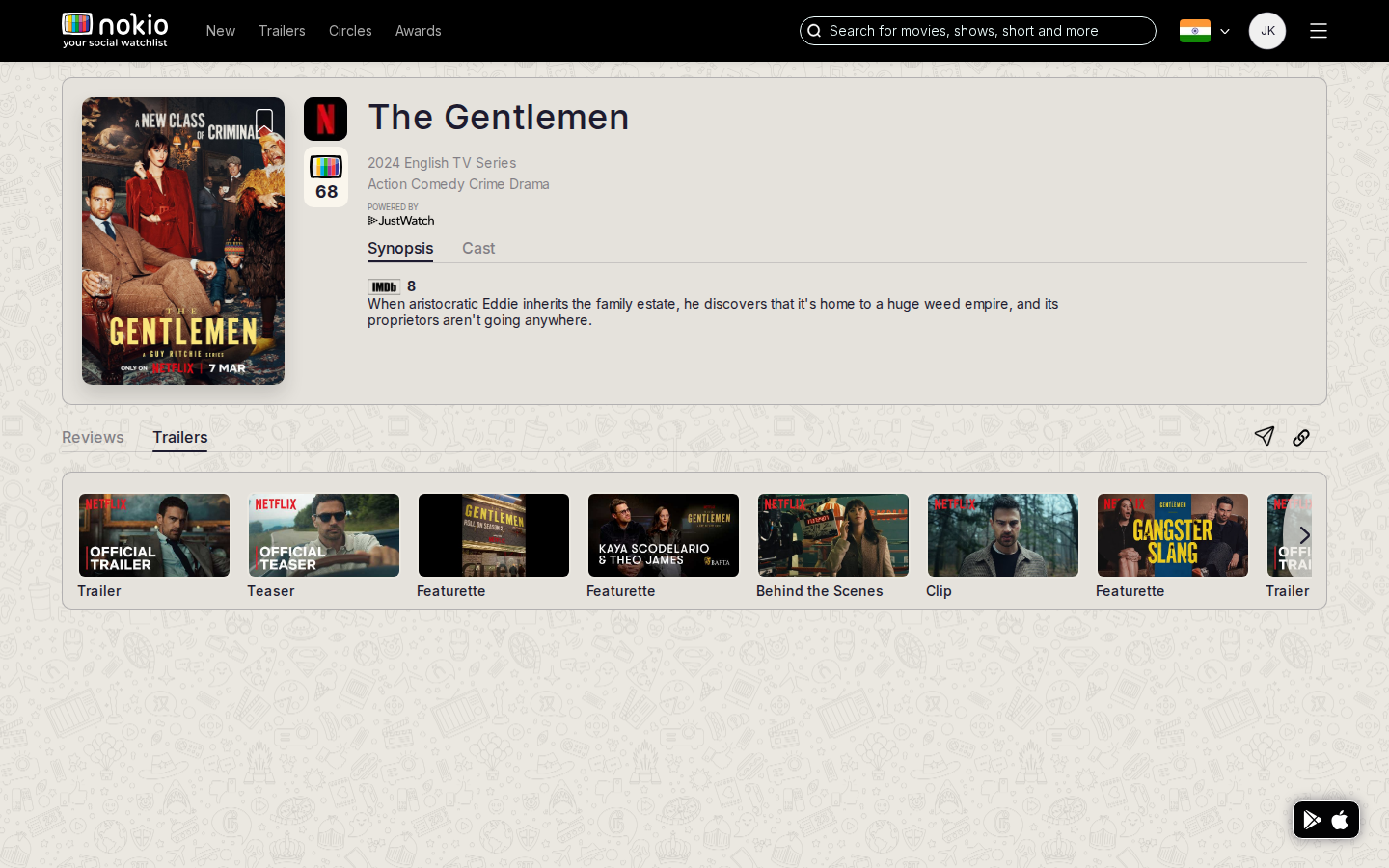Play the Gentlemen marquee Featurette thumbnail
The height and width of the screenshot is (868, 1389).
[x=494, y=535]
